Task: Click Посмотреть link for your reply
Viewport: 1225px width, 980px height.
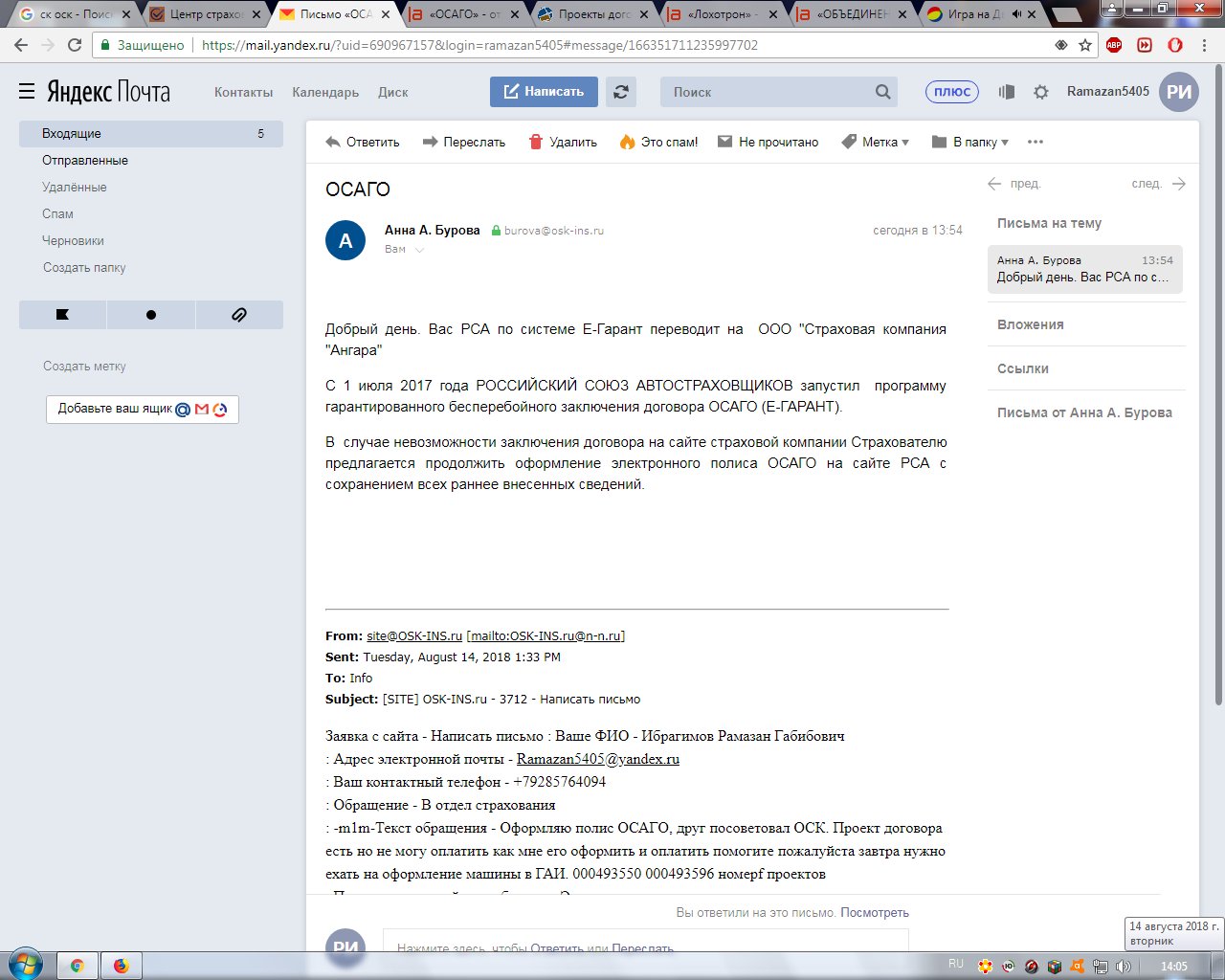Action: (x=875, y=913)
